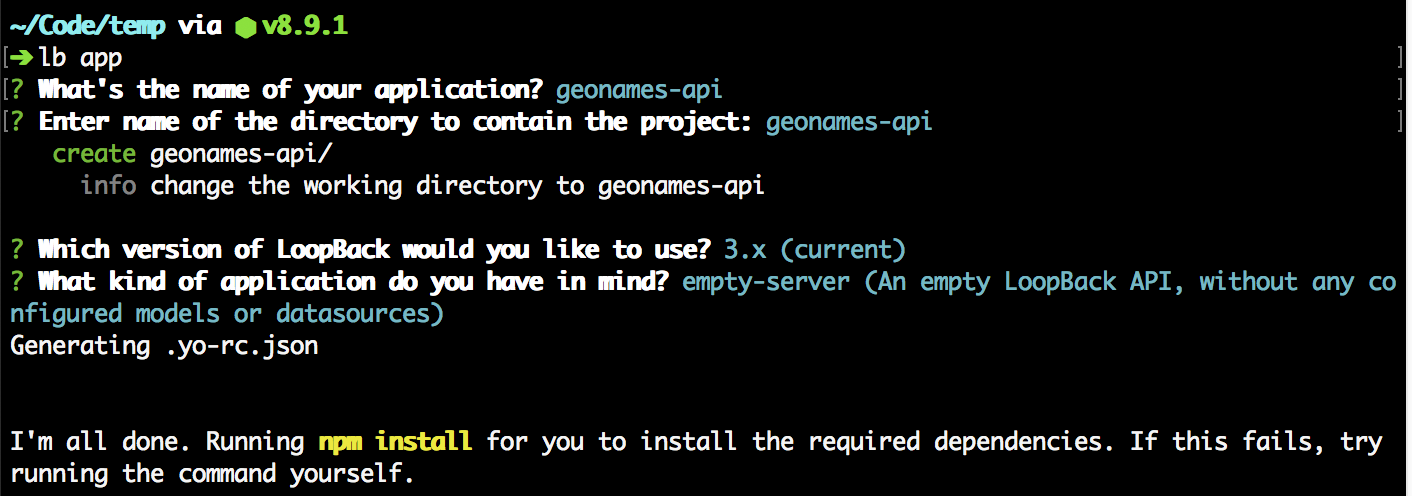This screenshot has width=1412, height=496.
Task: Click the ~/Code/temp path text
Action: 88,27
